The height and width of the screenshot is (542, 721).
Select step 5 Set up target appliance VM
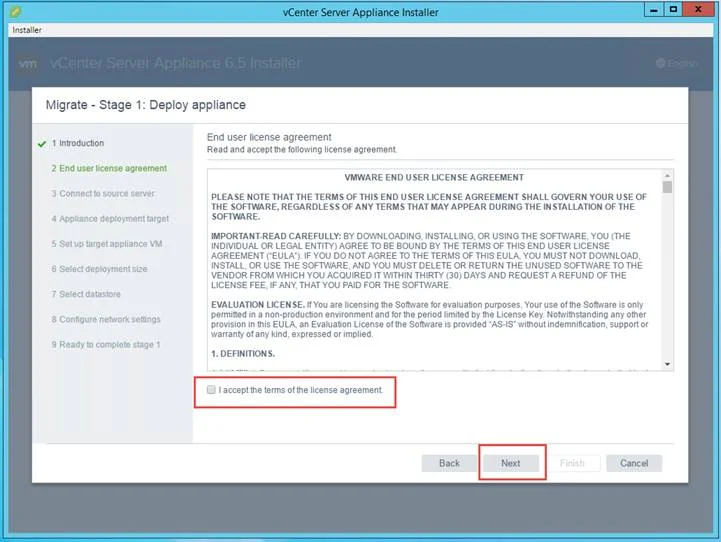(107, 244)
